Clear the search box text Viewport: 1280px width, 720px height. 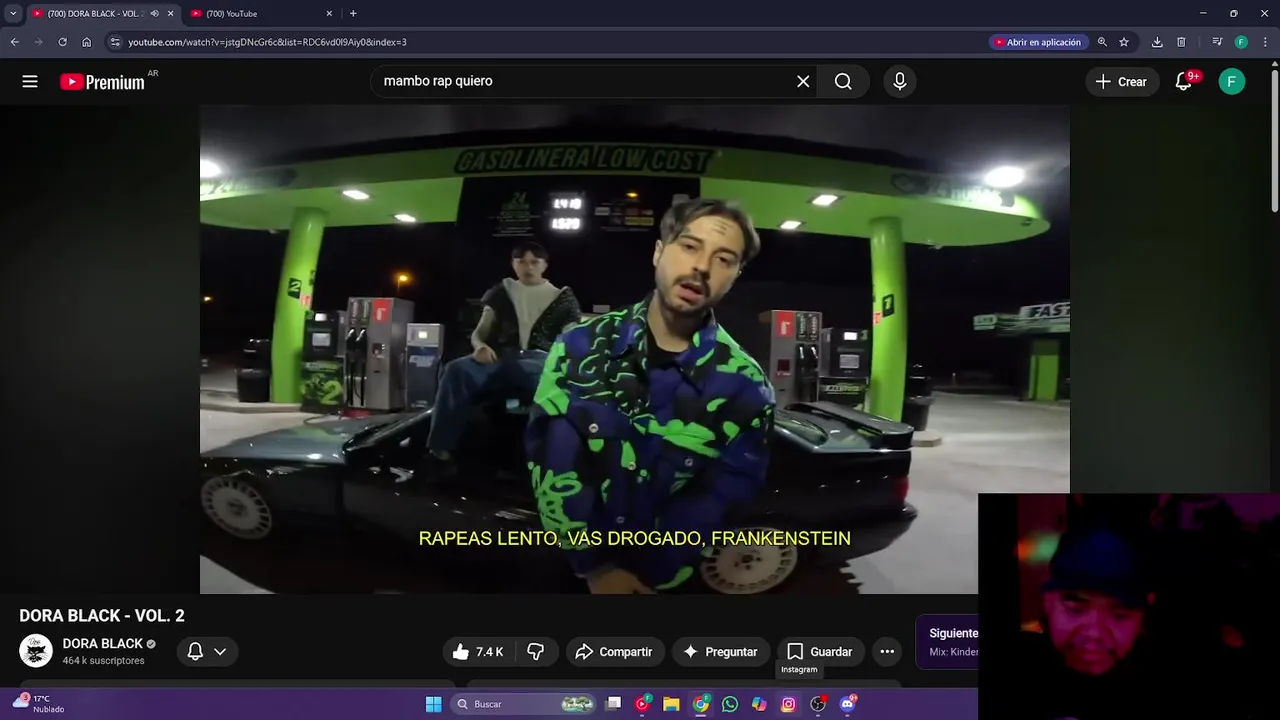point(803,82)
